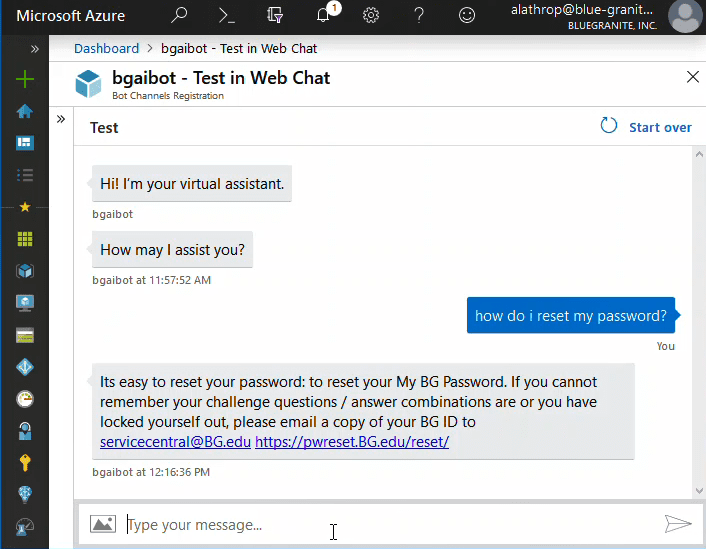Open the help question mark icon
706x549 pixels.
[419, 15]
